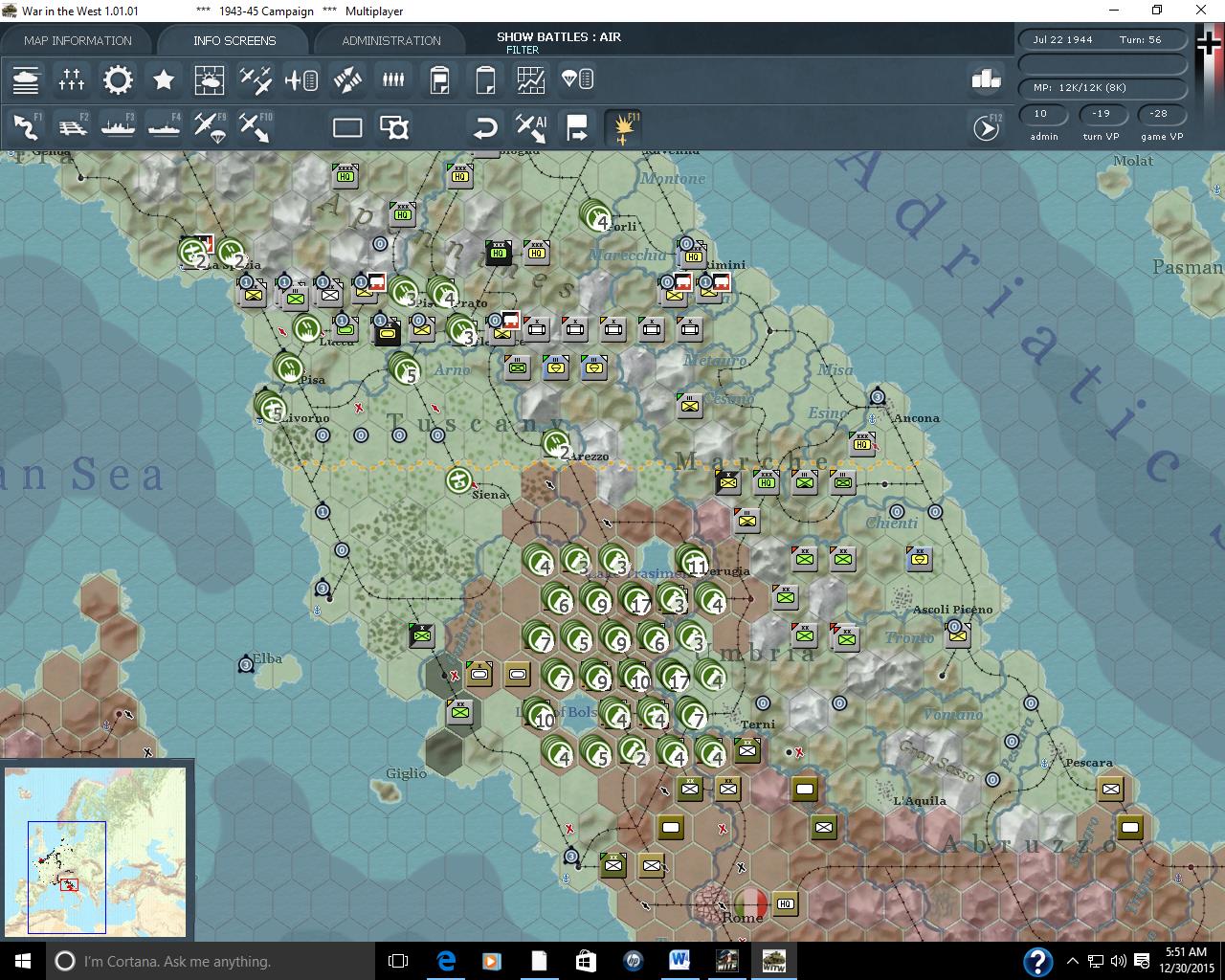
Task: Toggle the Air directive F10 button
Action: tap(256, 127)
